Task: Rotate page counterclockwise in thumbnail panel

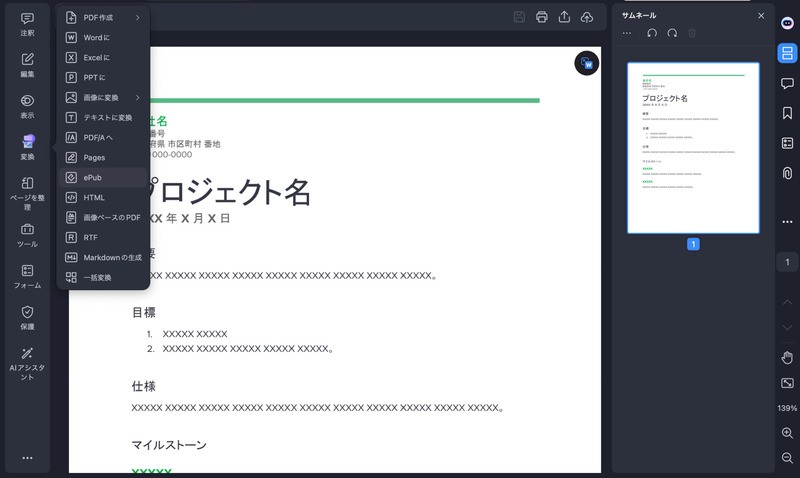Action: [x=652, y=33]
